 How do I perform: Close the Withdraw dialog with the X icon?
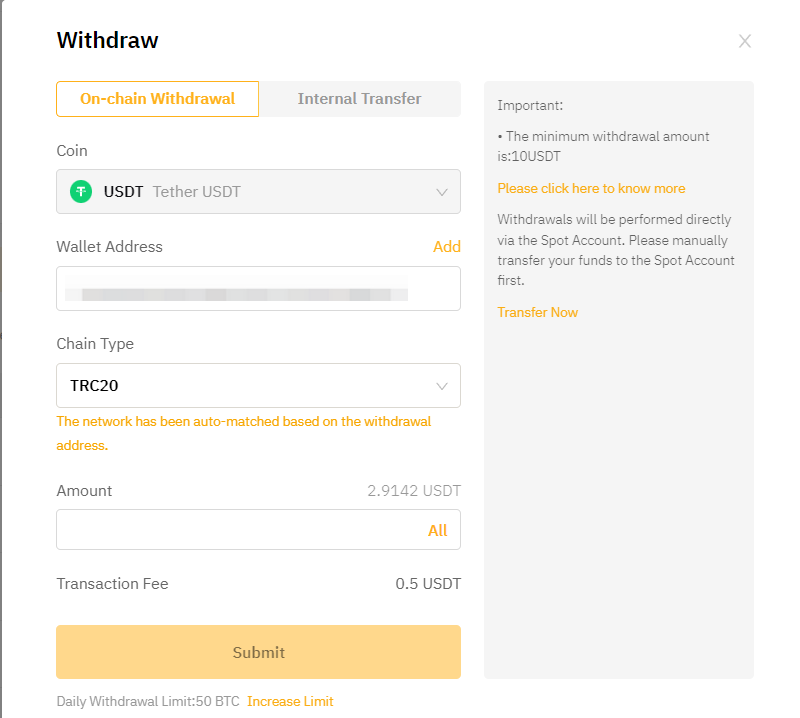click(x=744, y=41)
